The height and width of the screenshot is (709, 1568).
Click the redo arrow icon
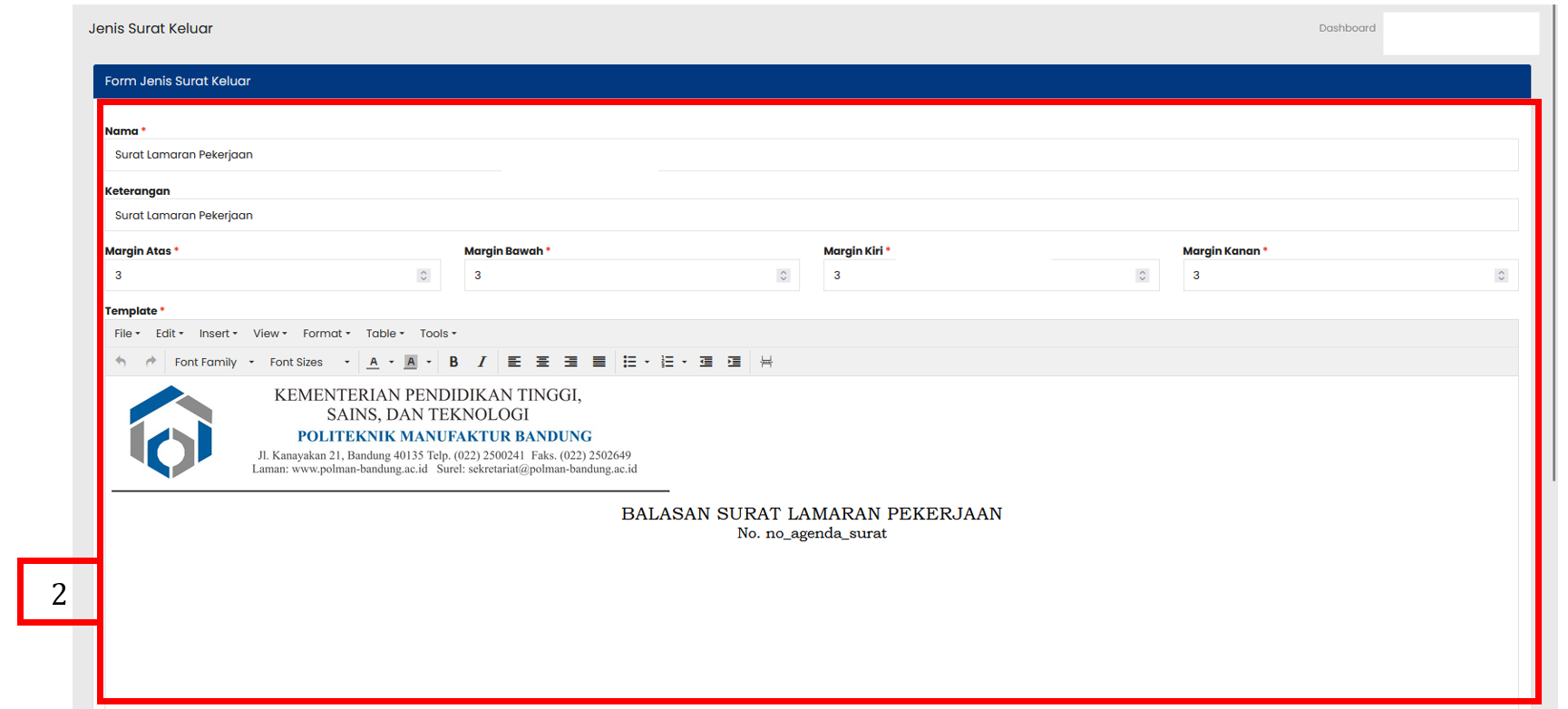click(151, 362)
